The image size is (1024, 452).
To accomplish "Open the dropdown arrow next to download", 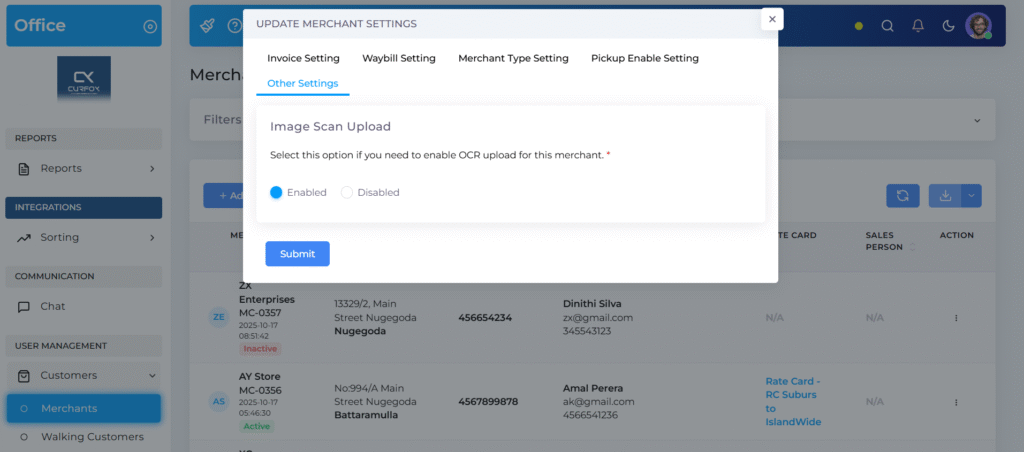I will pos(971,196).
